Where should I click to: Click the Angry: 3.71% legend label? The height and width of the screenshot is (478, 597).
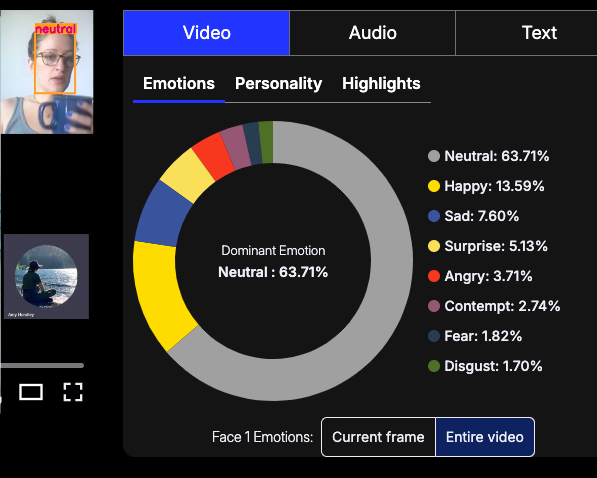pos(488,276)
